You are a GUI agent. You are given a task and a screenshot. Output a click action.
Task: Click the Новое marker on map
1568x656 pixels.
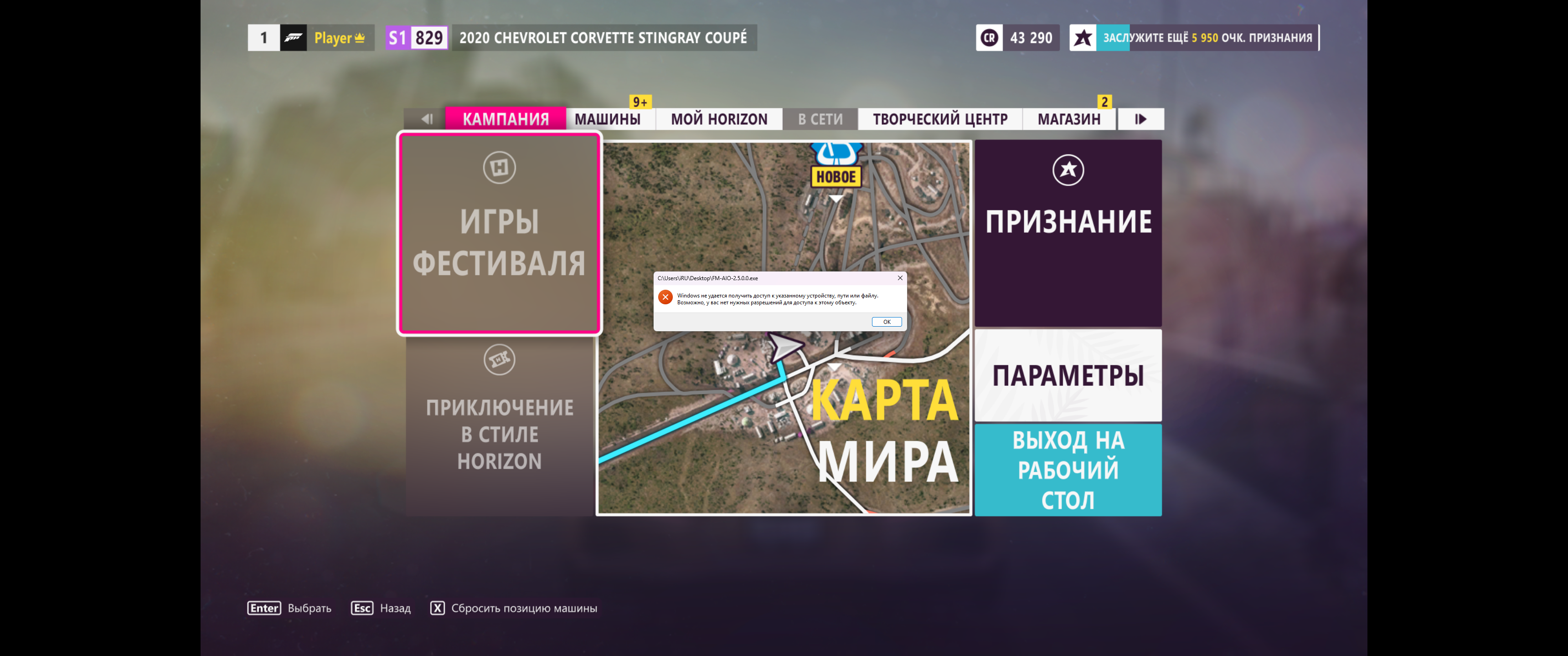pyautogui.click(x=836, y=176)
